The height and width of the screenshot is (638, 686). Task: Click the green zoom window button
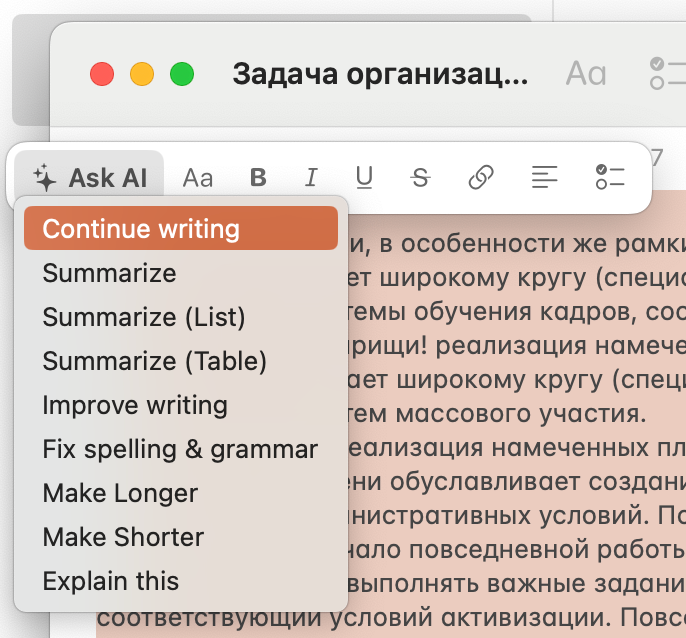tap(182, 74)
